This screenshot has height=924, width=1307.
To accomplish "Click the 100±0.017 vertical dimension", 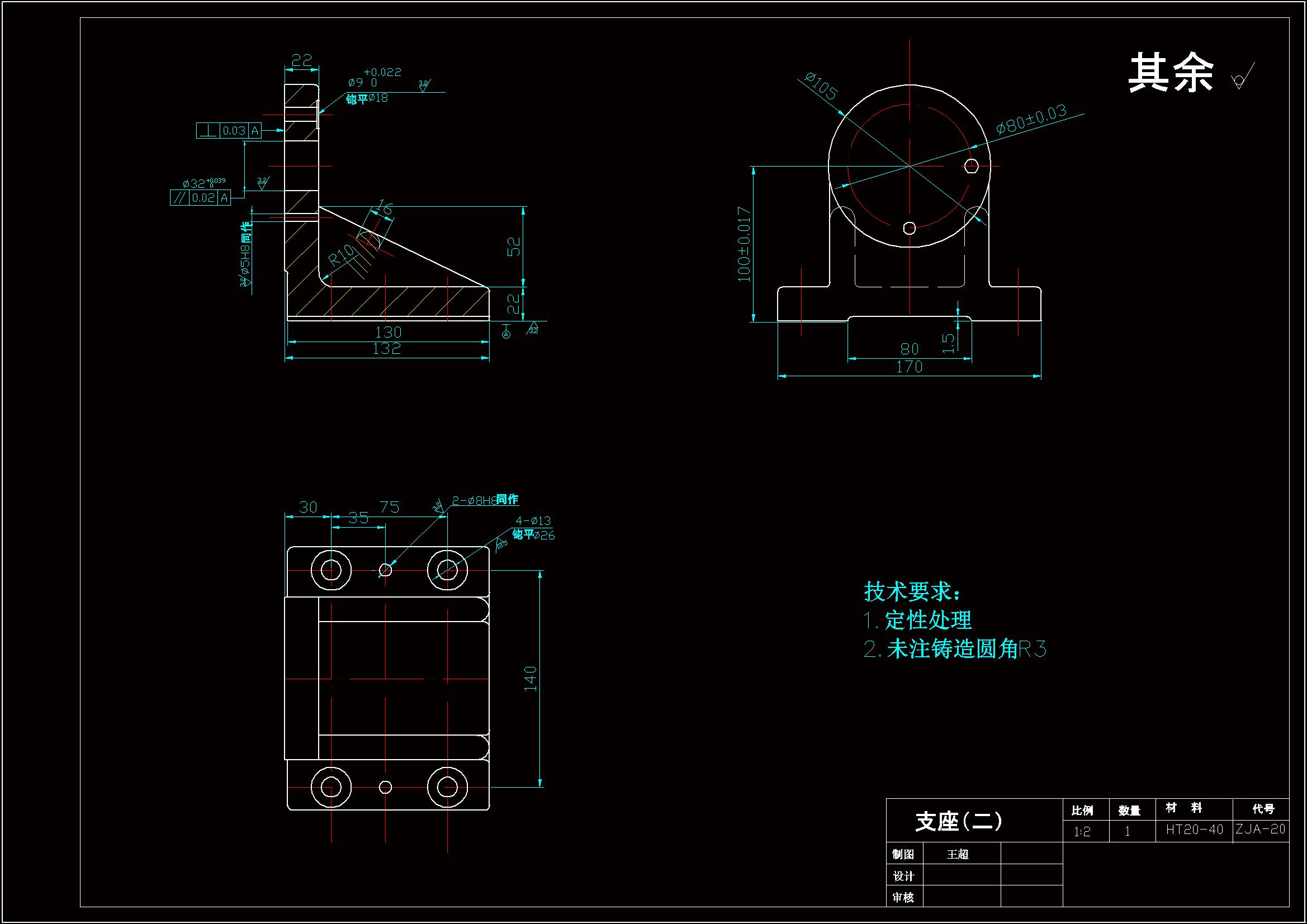I will (744, 244).
